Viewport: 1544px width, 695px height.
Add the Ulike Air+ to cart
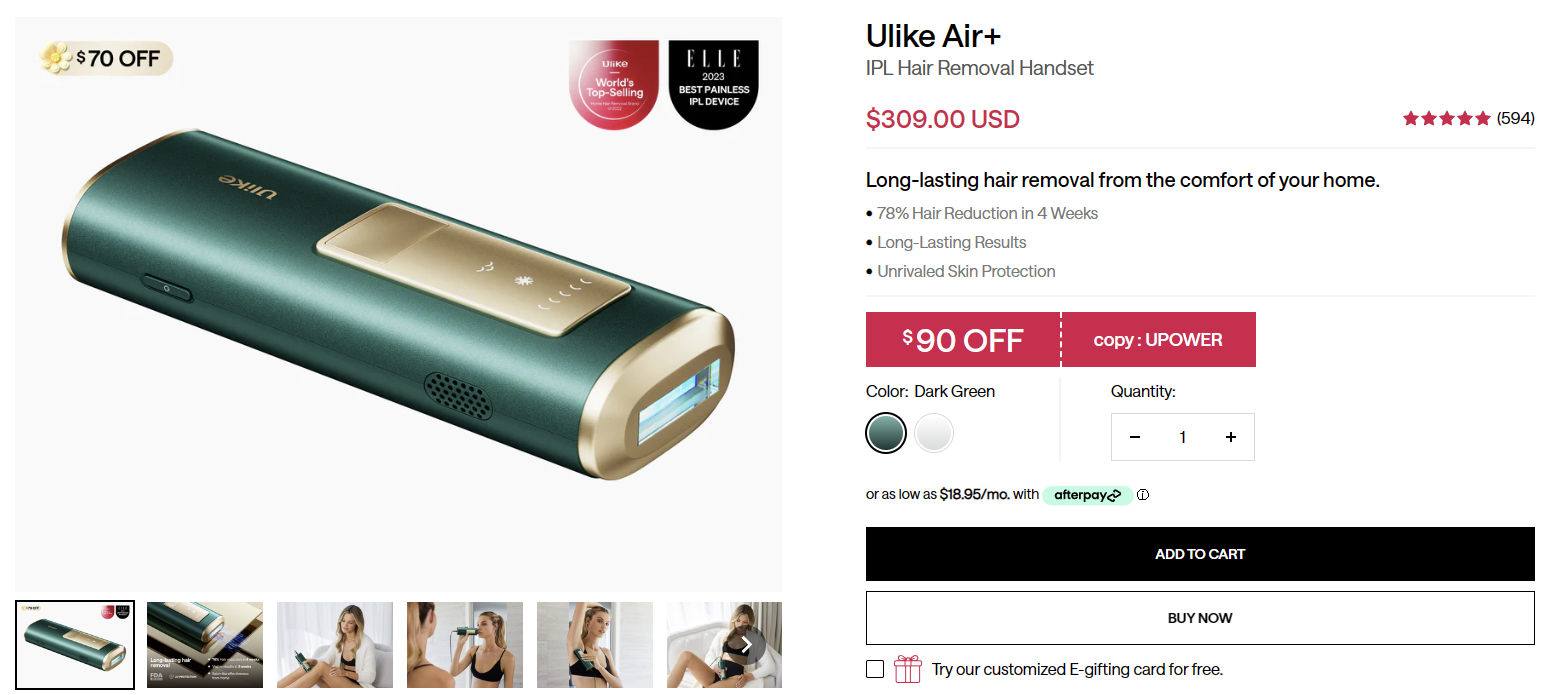click(x=1200, y=554)
